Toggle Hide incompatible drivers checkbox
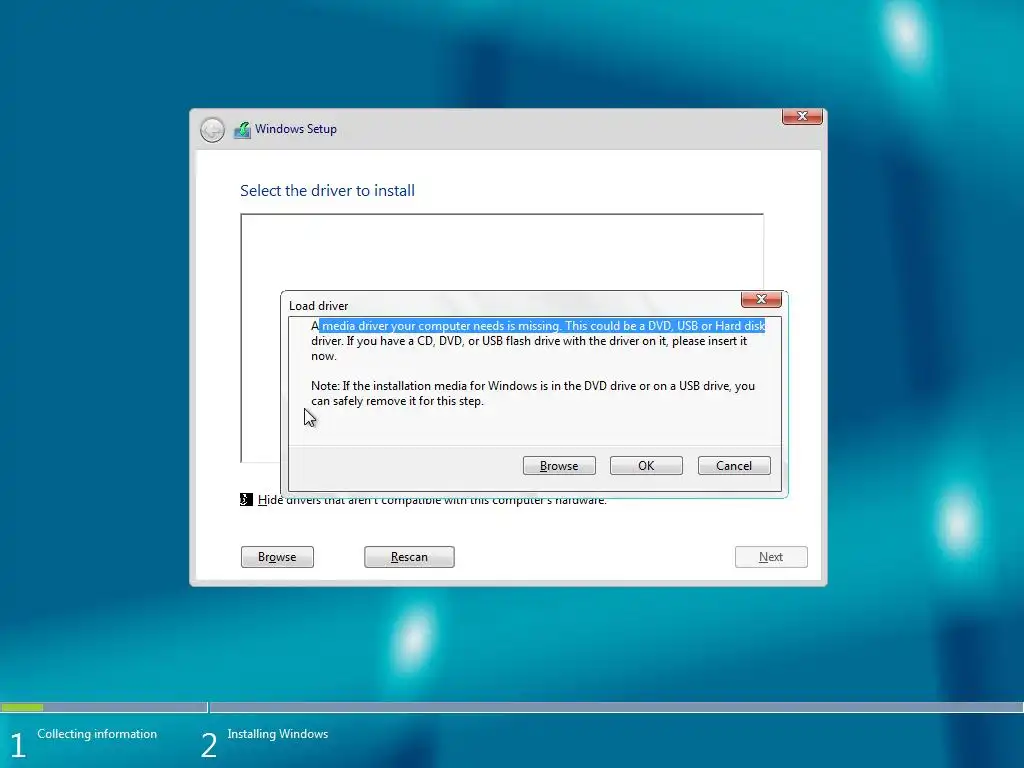1024x768 pixels. (246, 500)
